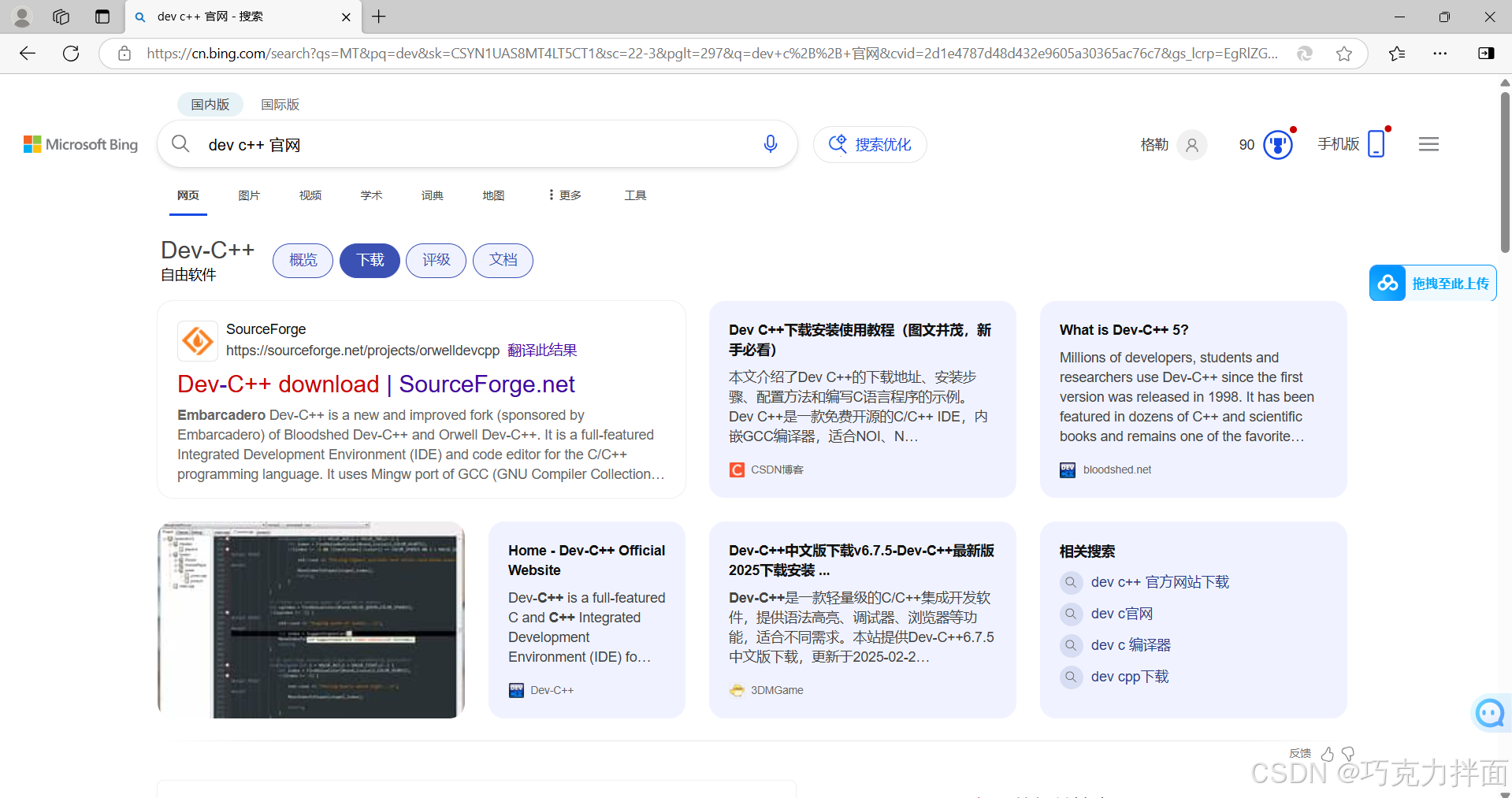Open the favorites list icon
The height and width of the screenshot is (798, 1512).
pos(1397,54)
